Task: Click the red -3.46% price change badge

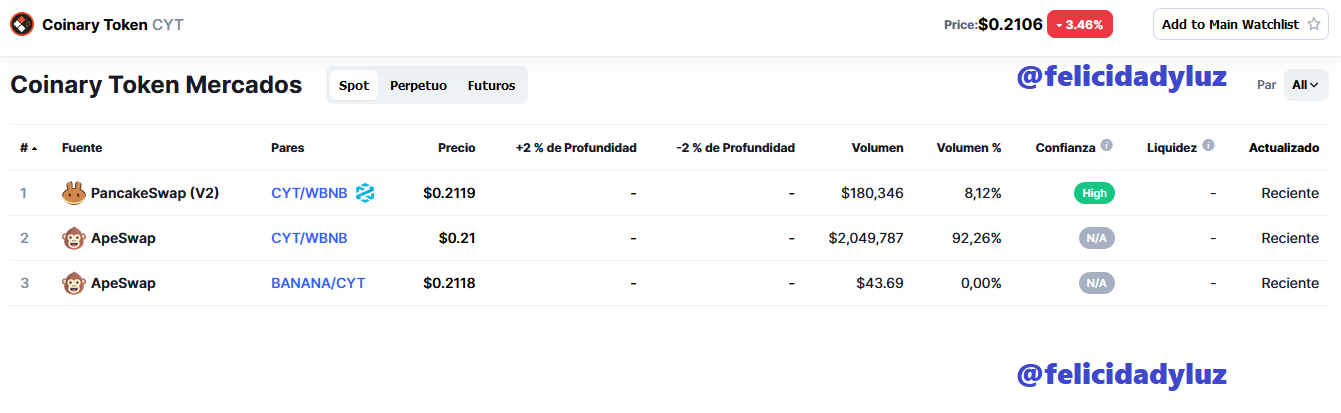Action: [x=1080, y=24]
